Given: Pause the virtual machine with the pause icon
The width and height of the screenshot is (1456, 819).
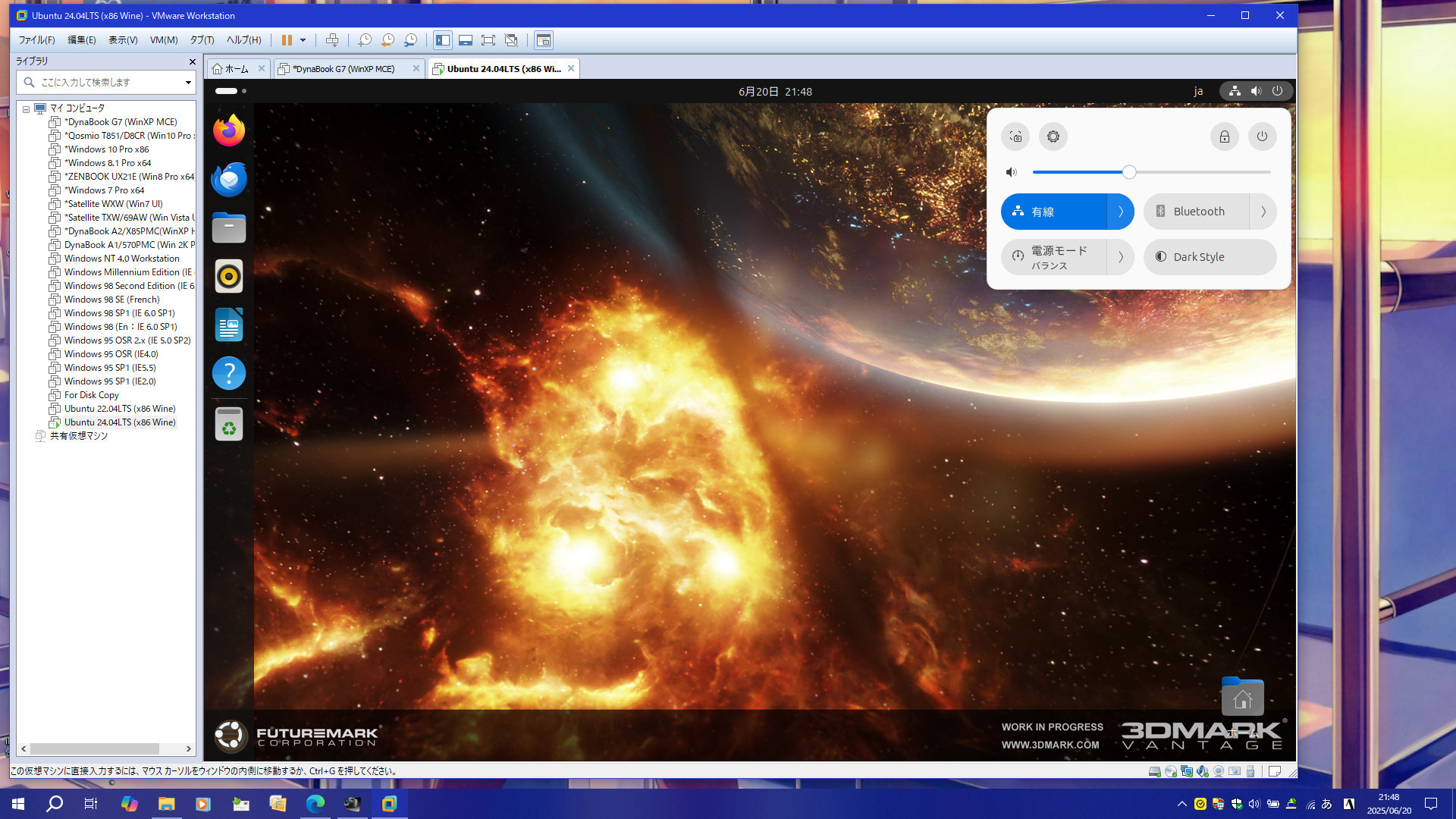Looking at the screenshot, I should 287,40.
